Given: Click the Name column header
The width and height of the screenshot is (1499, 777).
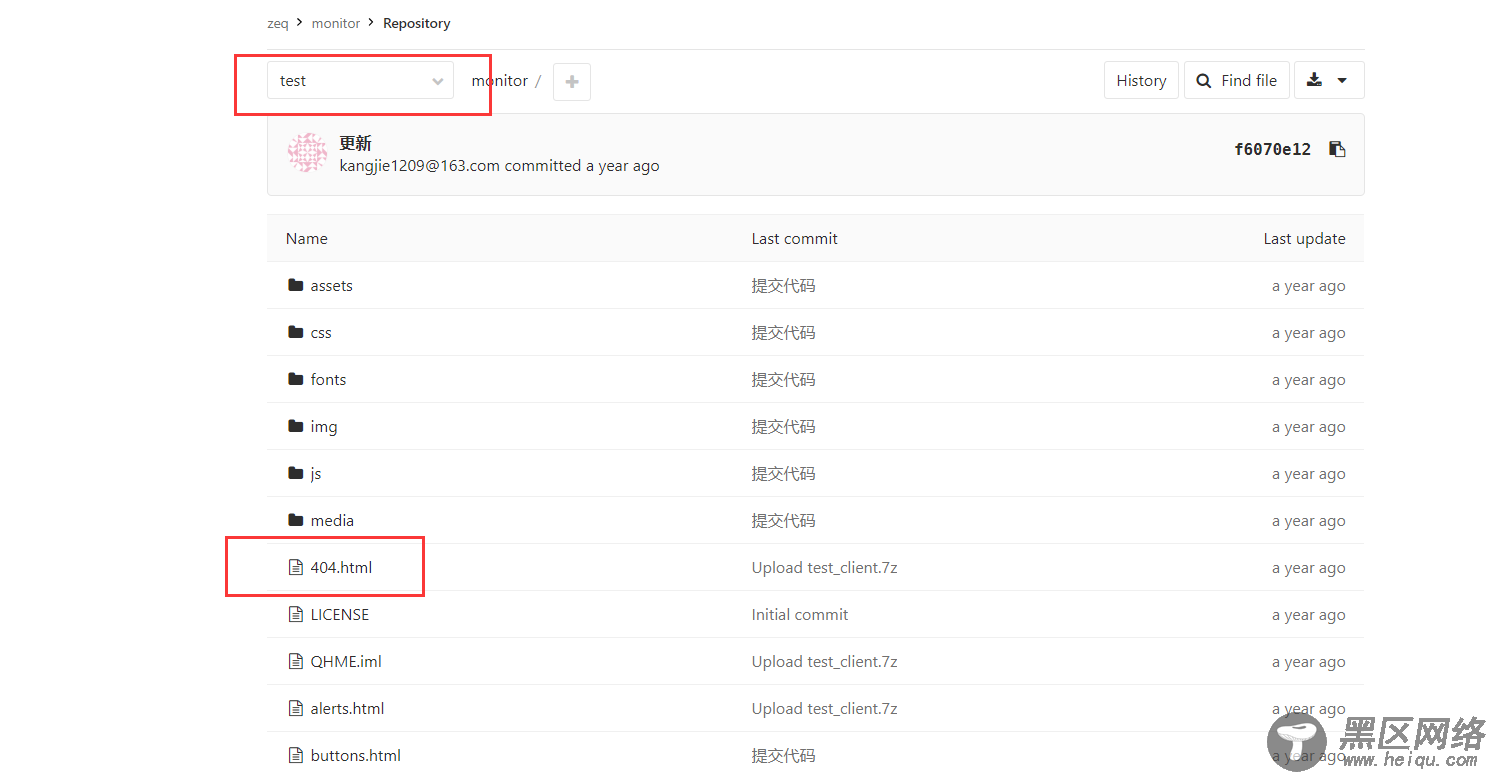Looking at the screenshot, I should pos(307,239).
